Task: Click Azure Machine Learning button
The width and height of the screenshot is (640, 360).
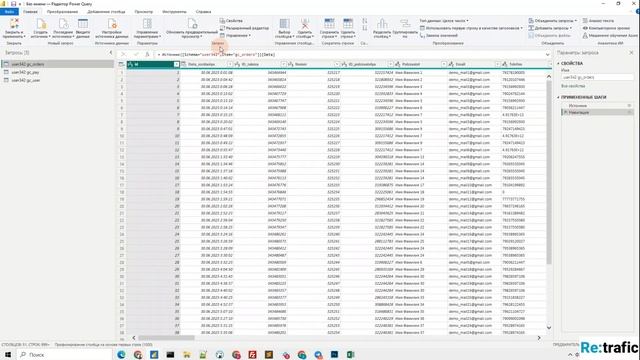Action: [x=610, y=36]
